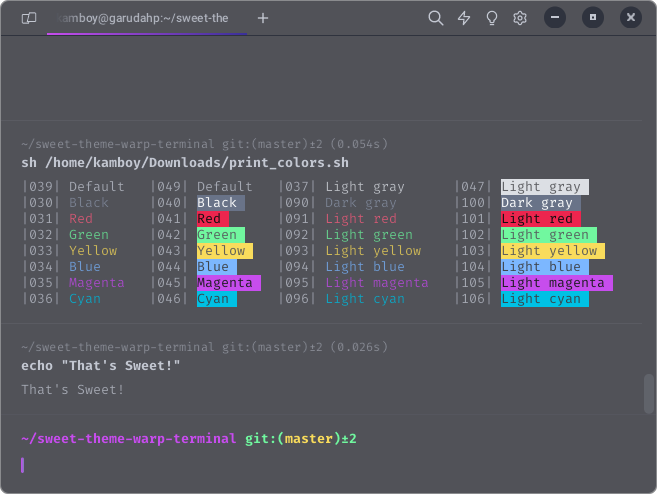Open the lightbulb resource center icon
Screen dimensions: 657x494
pyautogui.click(x=491, y=18)
